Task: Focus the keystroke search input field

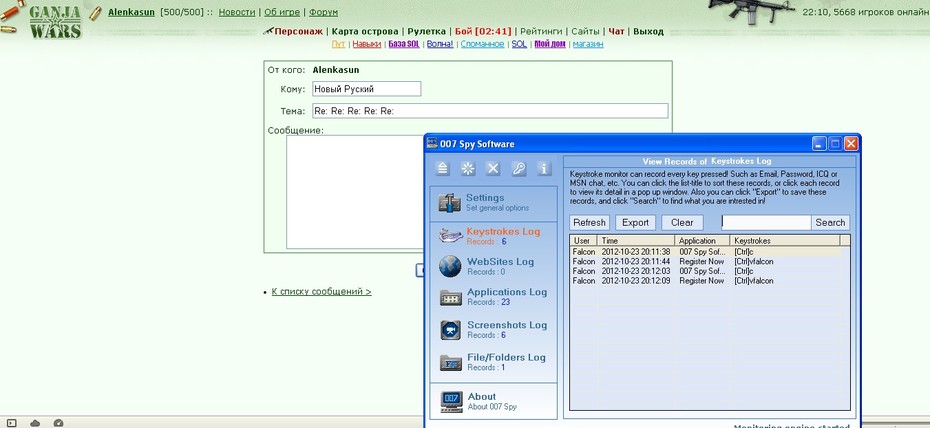Action: [766, 222]
